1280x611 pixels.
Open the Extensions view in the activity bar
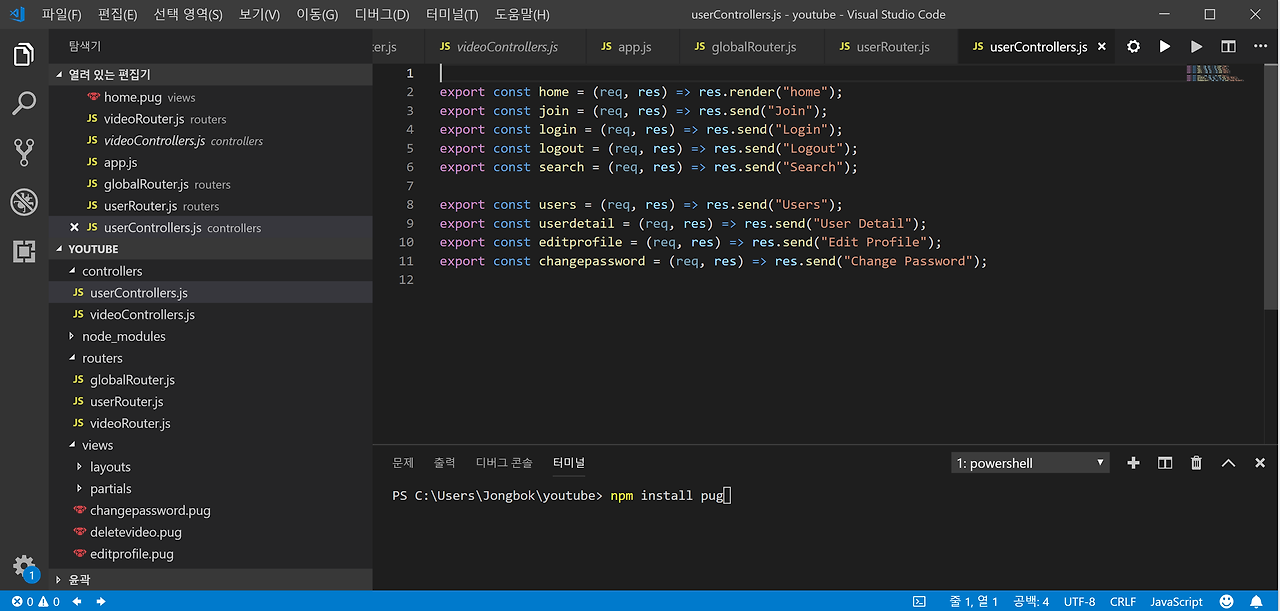pyautogui.click(x=24, y=251)
